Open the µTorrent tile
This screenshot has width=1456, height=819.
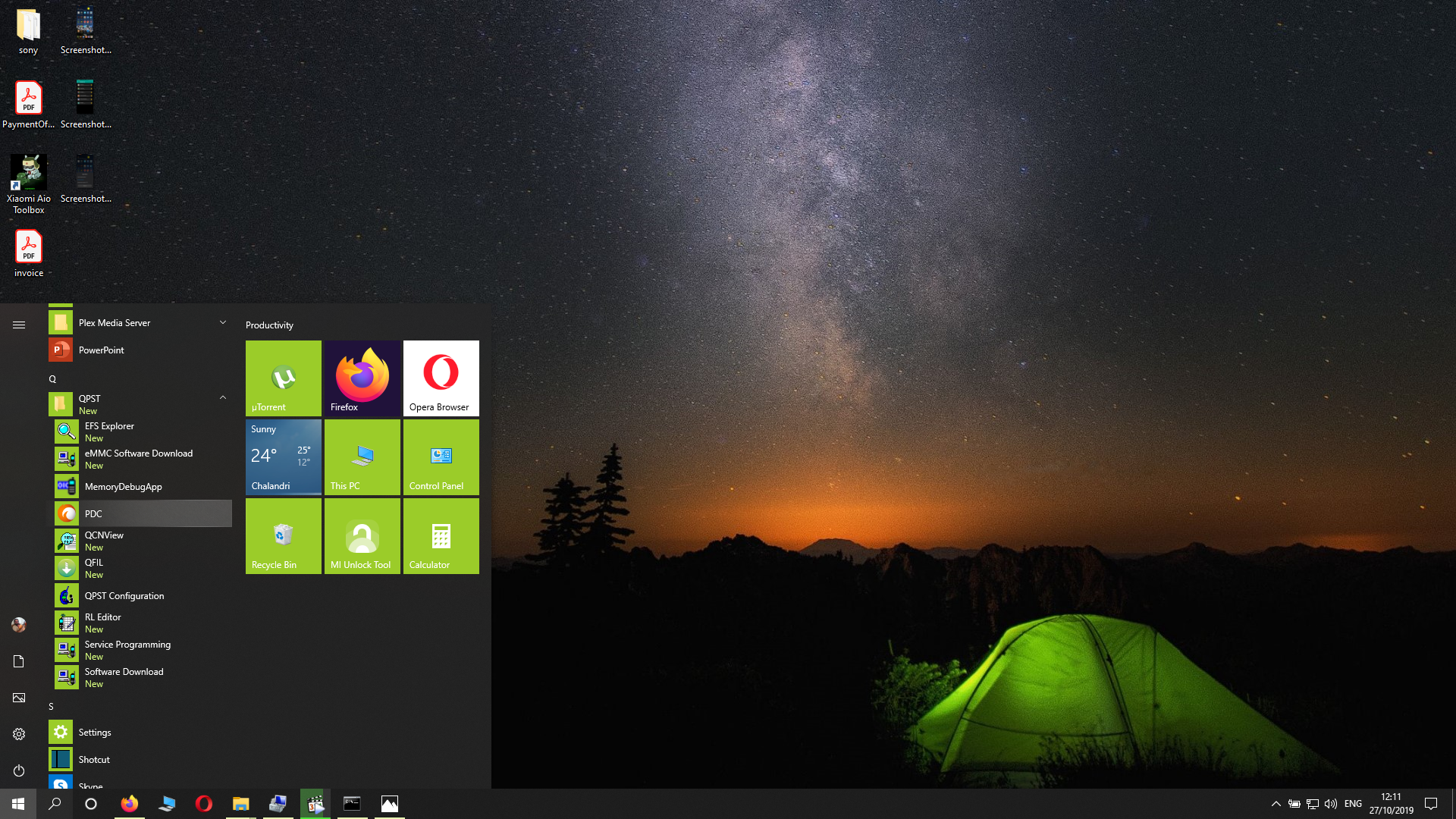(x=283, y=378)
